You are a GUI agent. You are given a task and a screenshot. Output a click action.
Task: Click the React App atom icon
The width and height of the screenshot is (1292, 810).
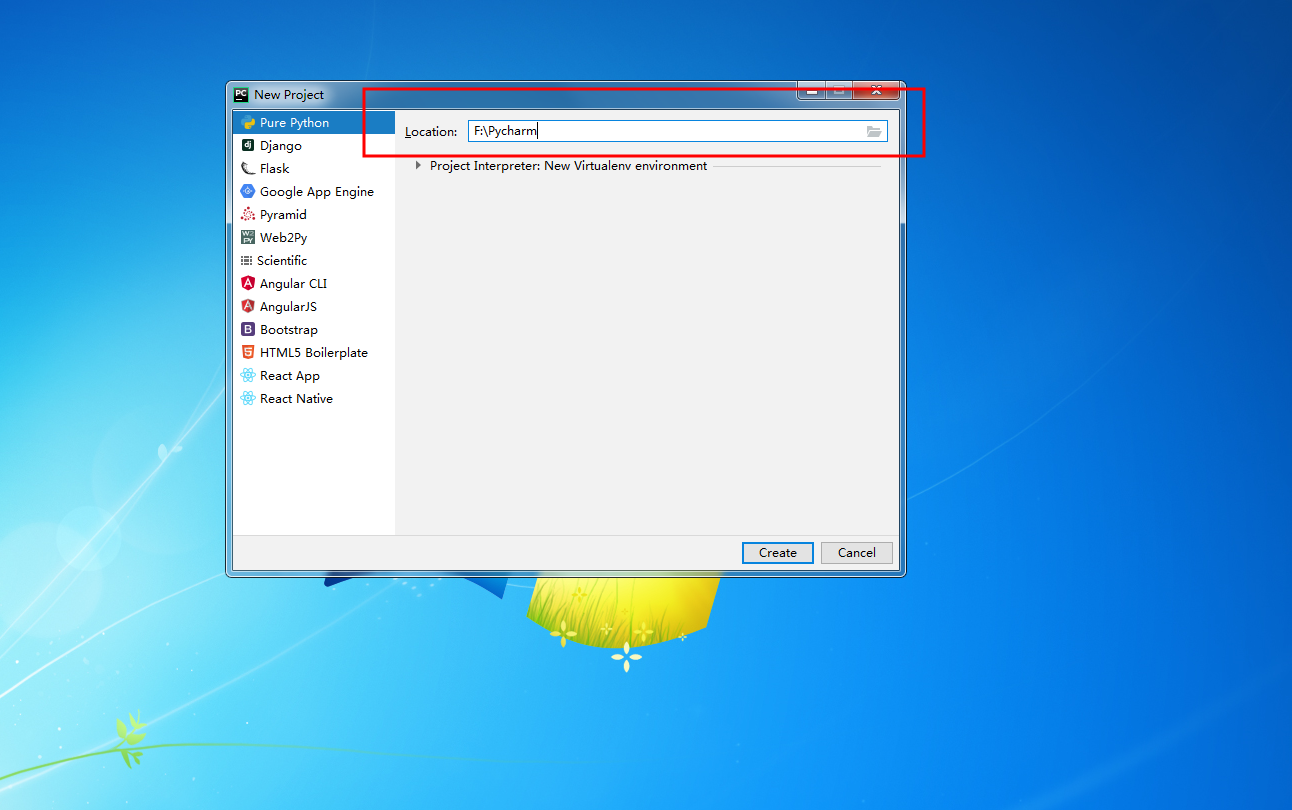click(248, 376)
